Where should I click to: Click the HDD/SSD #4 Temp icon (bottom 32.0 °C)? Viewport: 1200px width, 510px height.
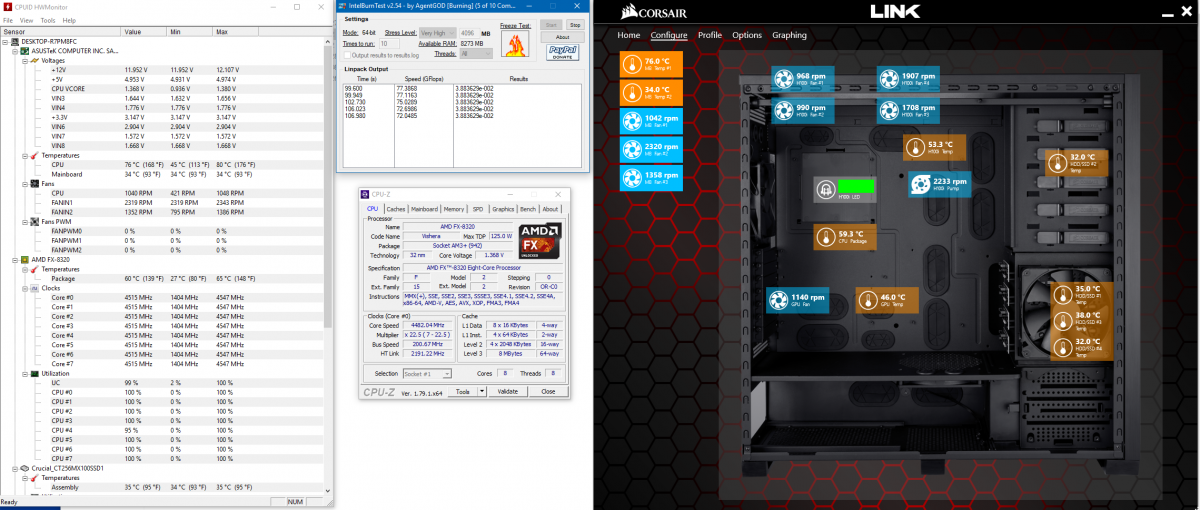click(x=1064, y=347)
